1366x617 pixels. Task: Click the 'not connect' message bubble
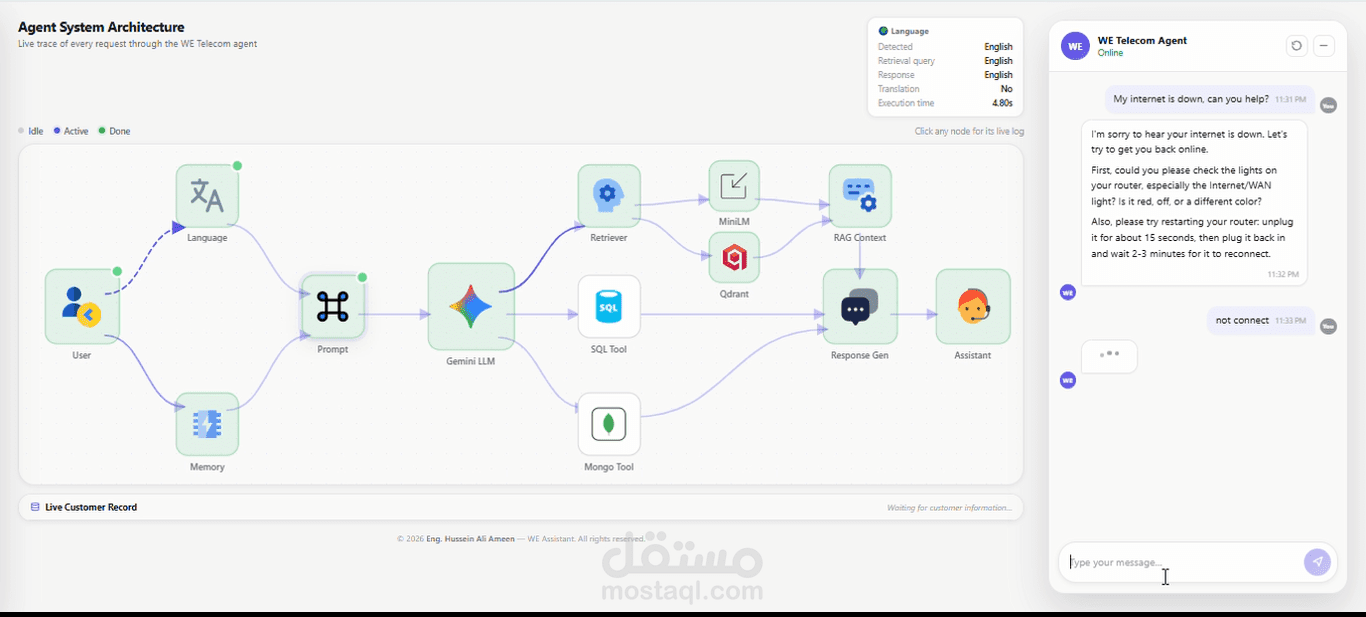[x=1261, y=320]
